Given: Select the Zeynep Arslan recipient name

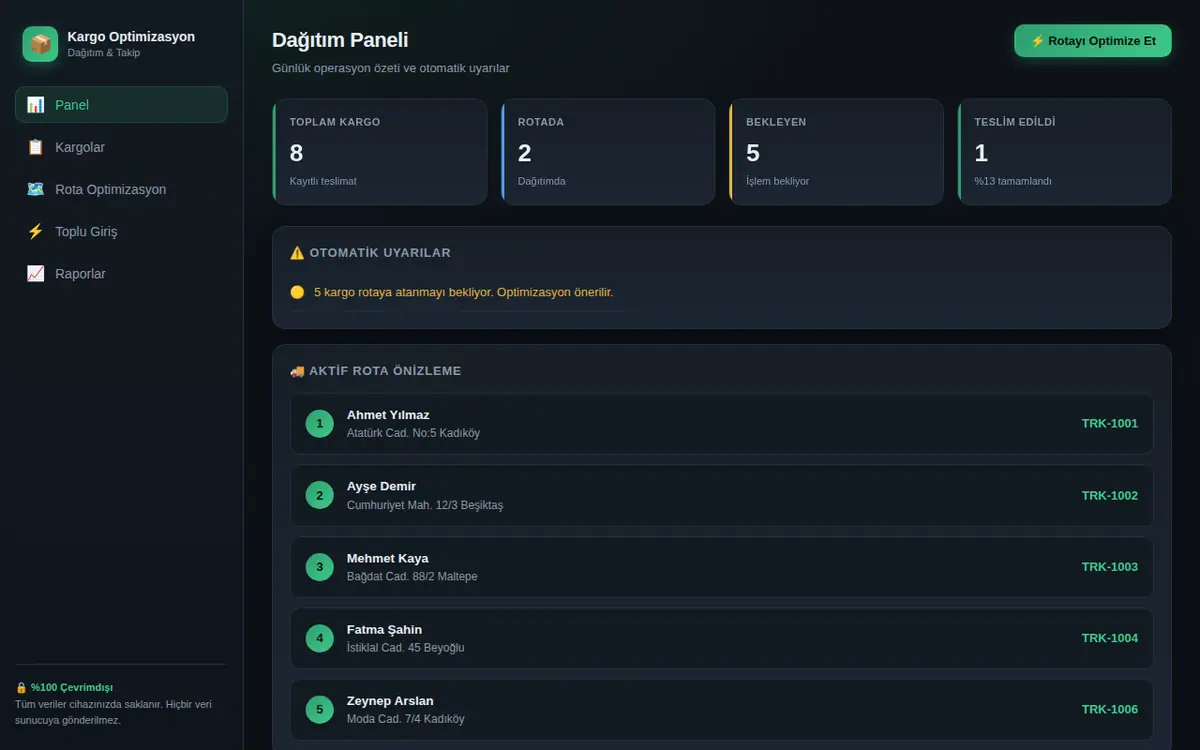Looking at the screenshot, I should tap(390, 701).
